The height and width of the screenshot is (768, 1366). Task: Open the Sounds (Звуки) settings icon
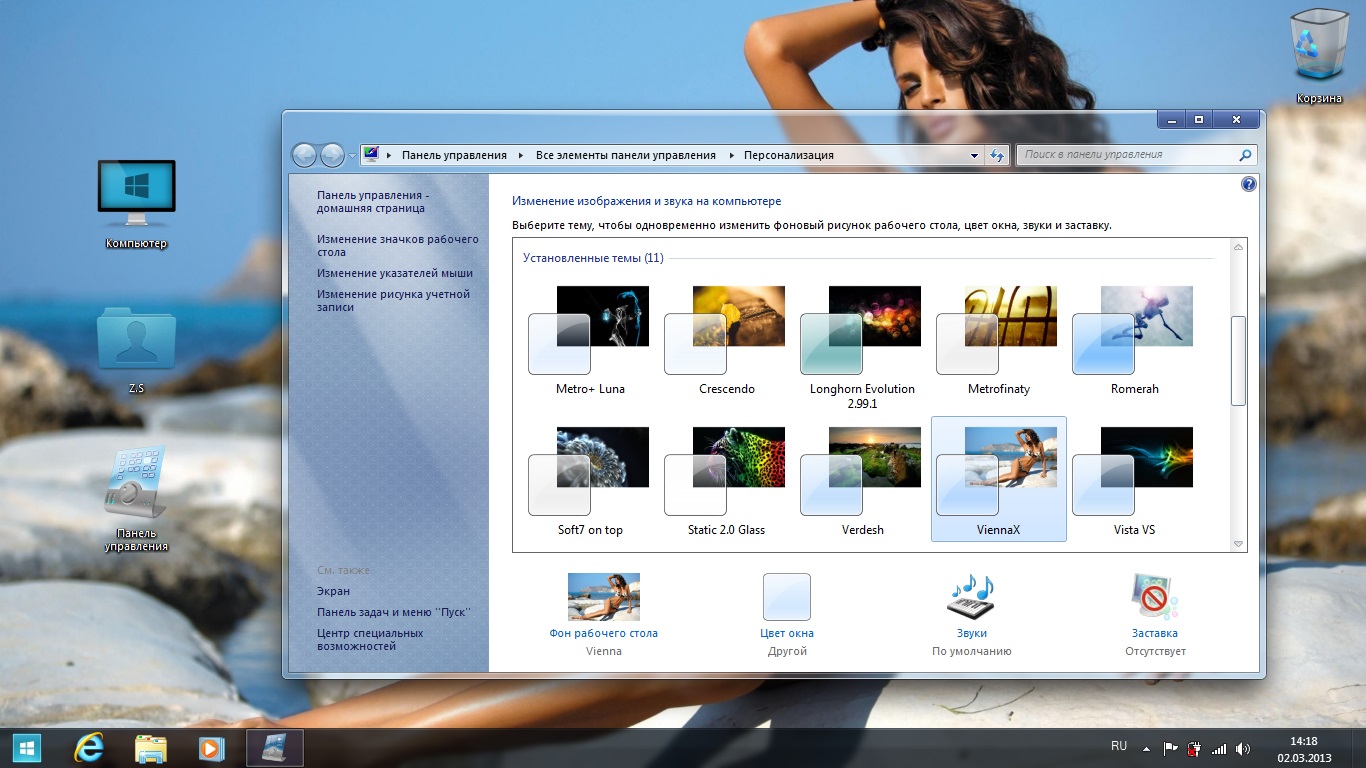point(971,598)
